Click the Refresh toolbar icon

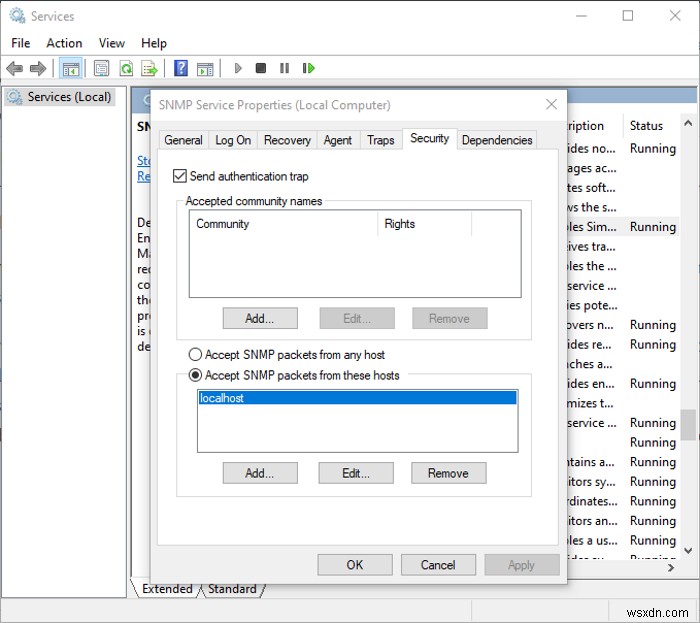(126, 68)
